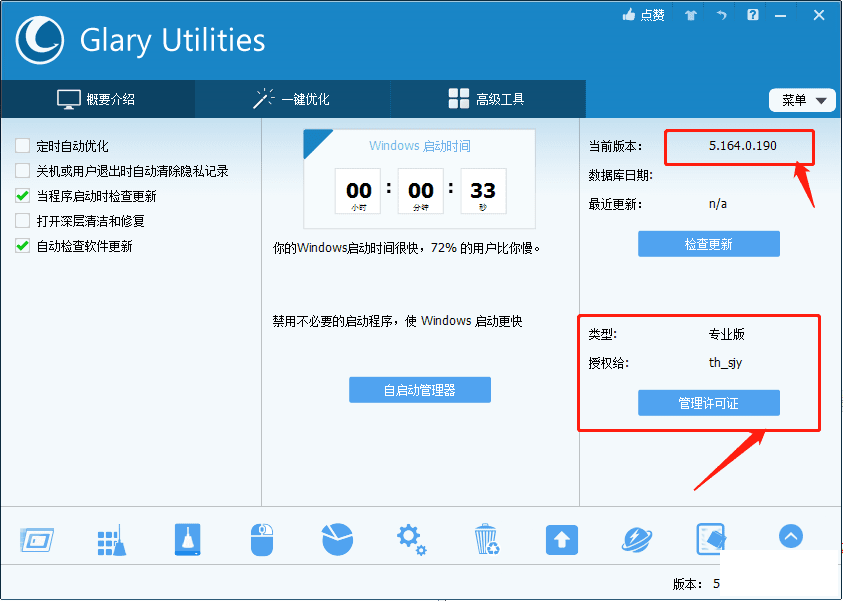Screen dimensions: 843x601
Task: Collapse the toolbar with the round up-chevron icon
Action: (790, 536)
